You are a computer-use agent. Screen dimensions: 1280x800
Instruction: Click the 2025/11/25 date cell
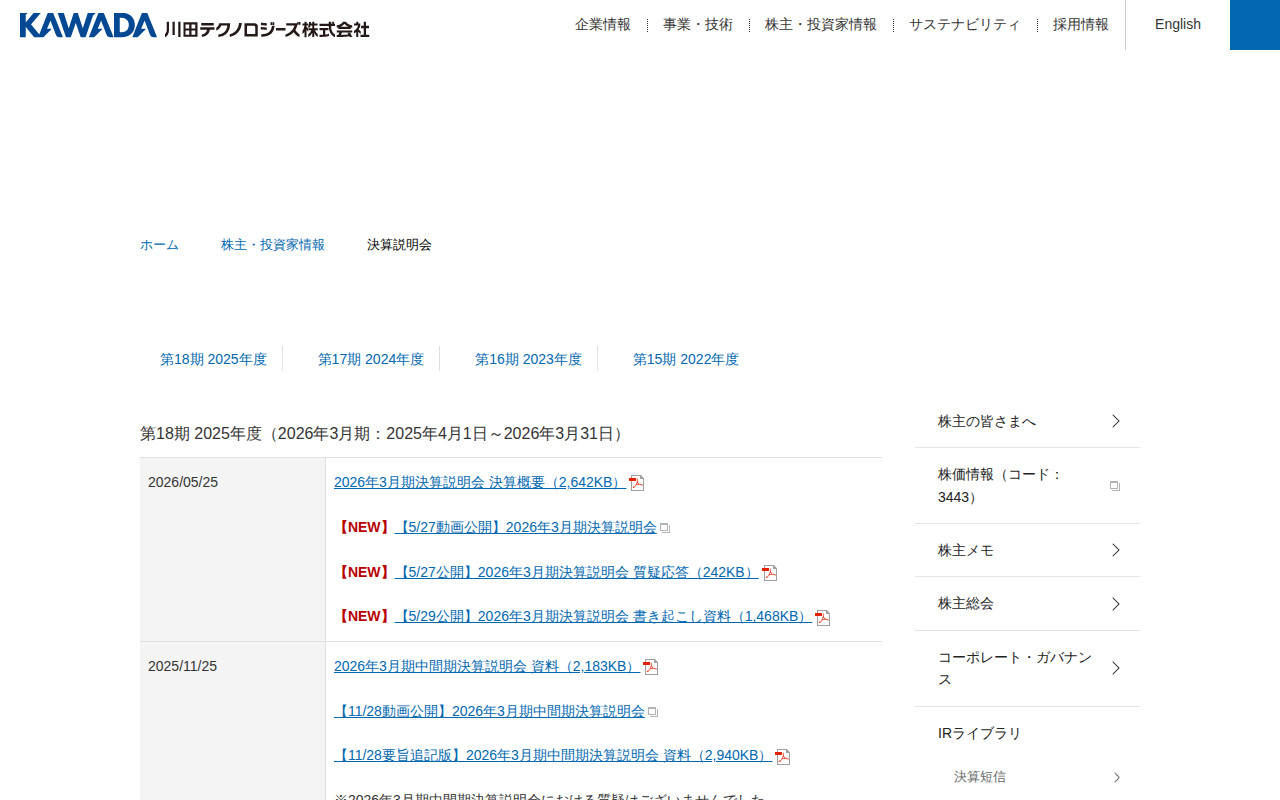click(x=232, y=721)
